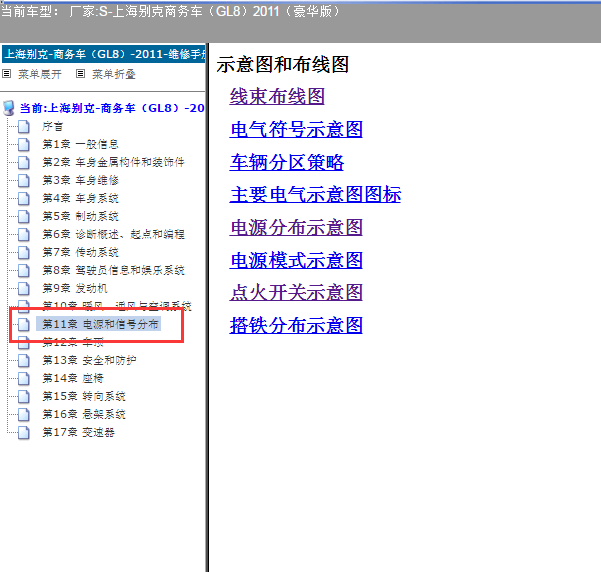Click the computer icon at tree root
The image size is (601, 572).
click(x=8, y=108)
